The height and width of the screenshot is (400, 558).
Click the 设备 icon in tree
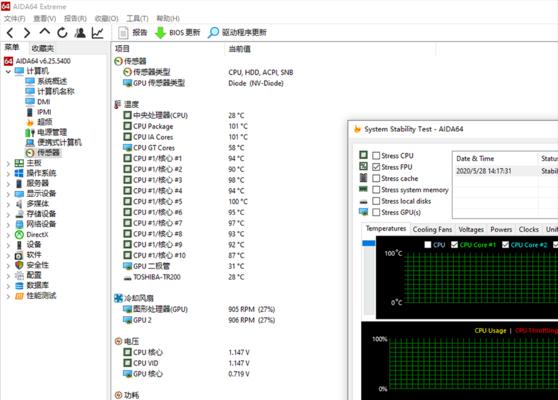(x=19, y=245)
